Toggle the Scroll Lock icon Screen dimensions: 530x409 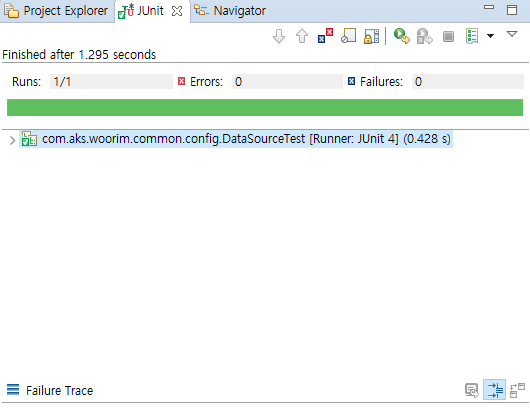coord(371,36)
